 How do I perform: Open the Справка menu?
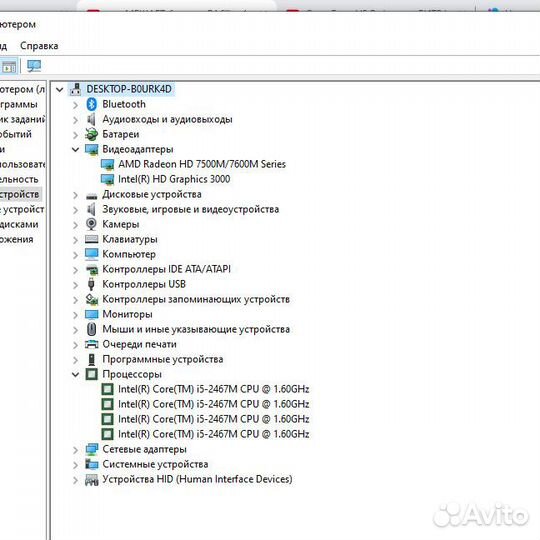pyautogui.click(x=39, y=46)
